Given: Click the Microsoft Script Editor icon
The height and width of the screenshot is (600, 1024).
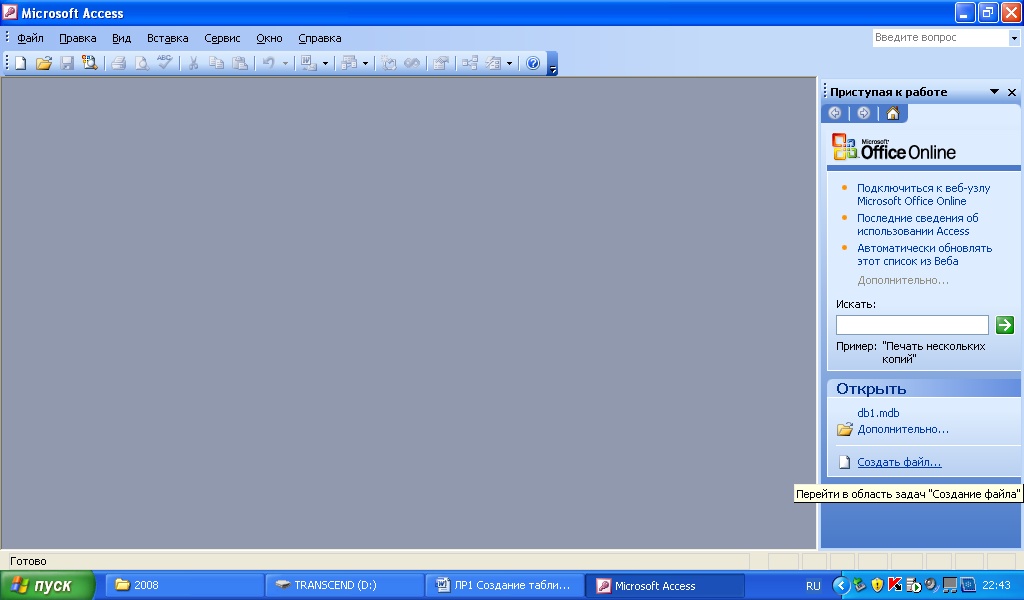Looking at the screenshot, I should tap(411, 63).
